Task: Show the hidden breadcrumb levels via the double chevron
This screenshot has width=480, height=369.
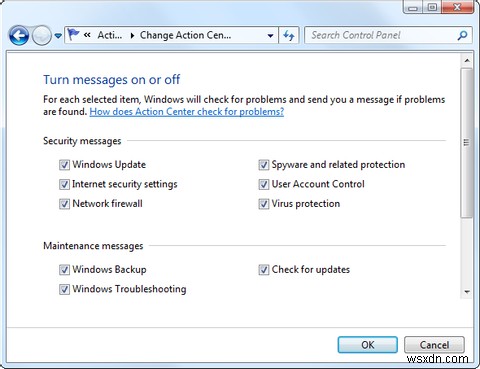Action: point(87,35)
